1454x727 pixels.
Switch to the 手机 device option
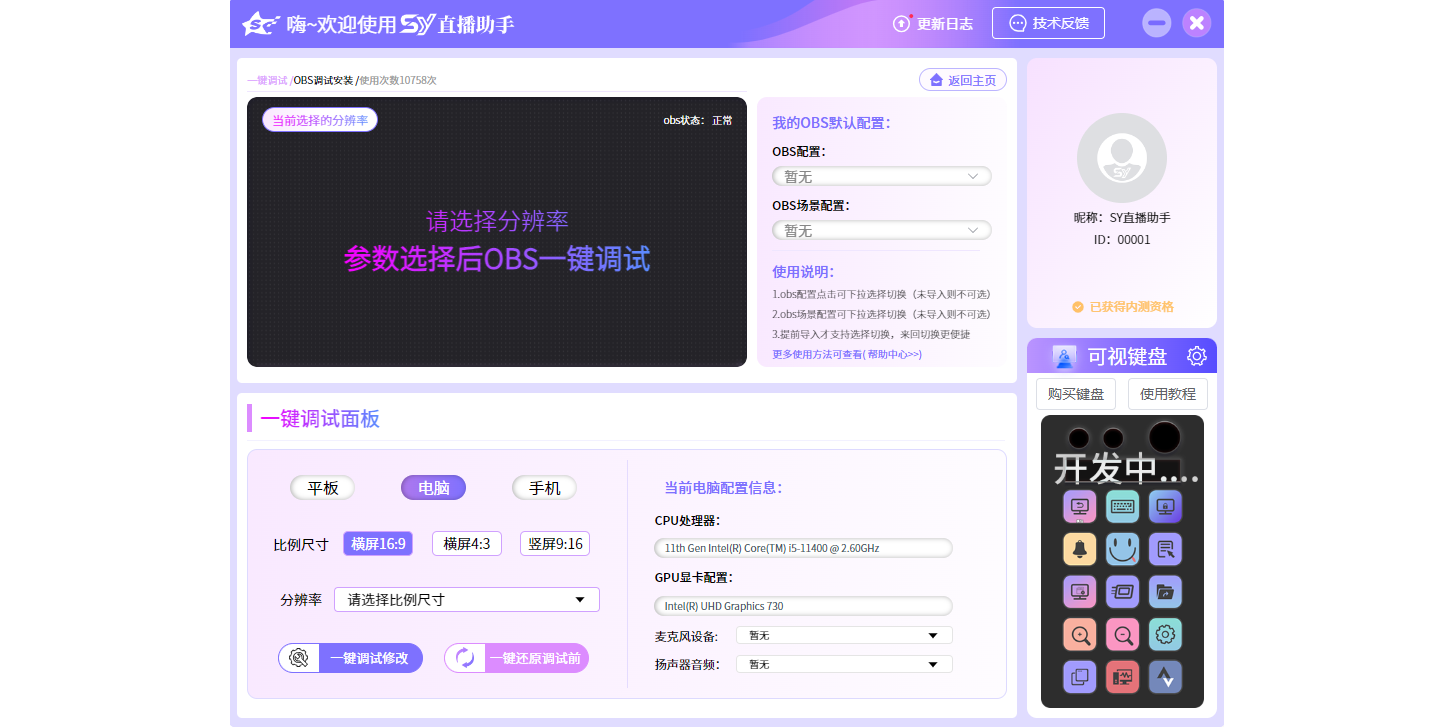544,487
